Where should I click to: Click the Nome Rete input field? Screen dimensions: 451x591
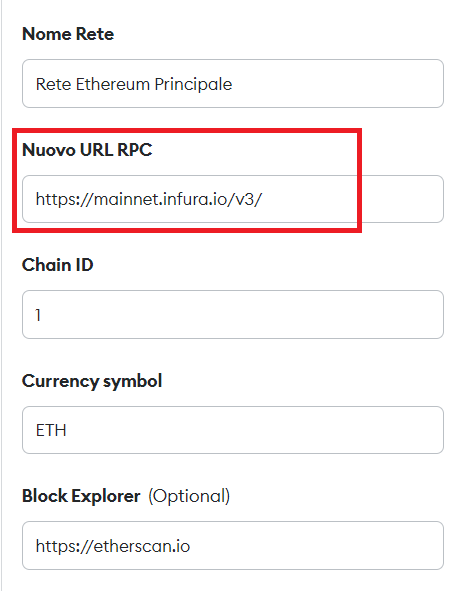click(232, 83)
